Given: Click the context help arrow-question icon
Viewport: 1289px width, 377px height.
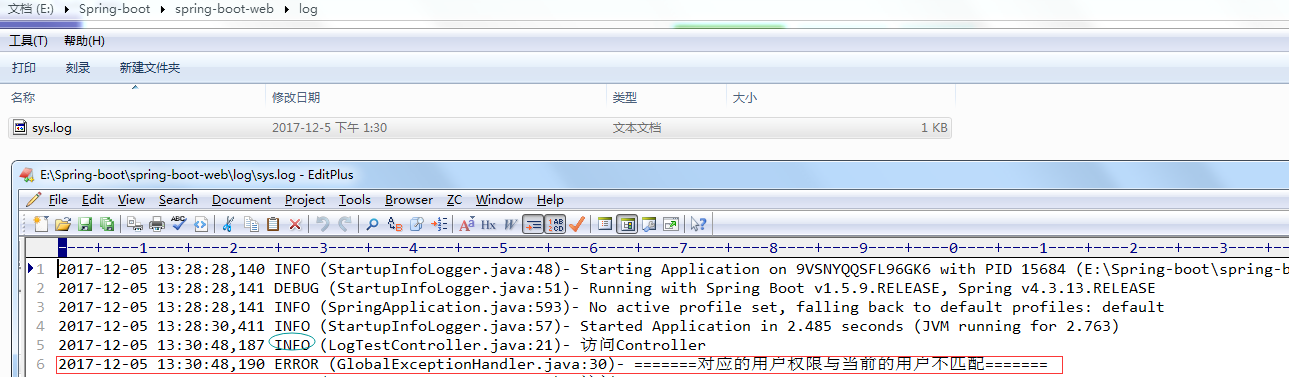Looking at the screenshot, I should pyautogui.click(x=698, y=224).
